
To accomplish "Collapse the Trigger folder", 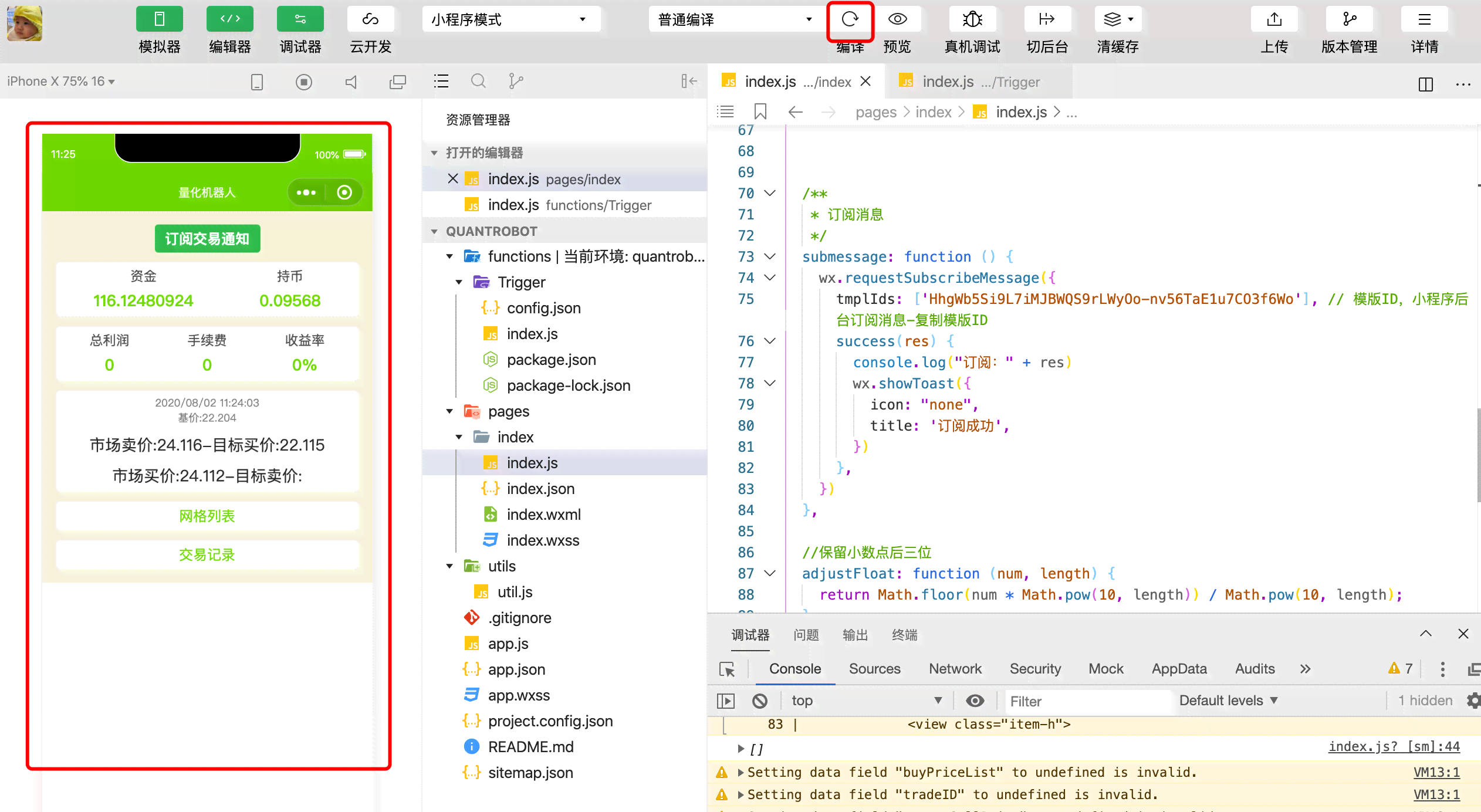I will click(x=459, y=282).
